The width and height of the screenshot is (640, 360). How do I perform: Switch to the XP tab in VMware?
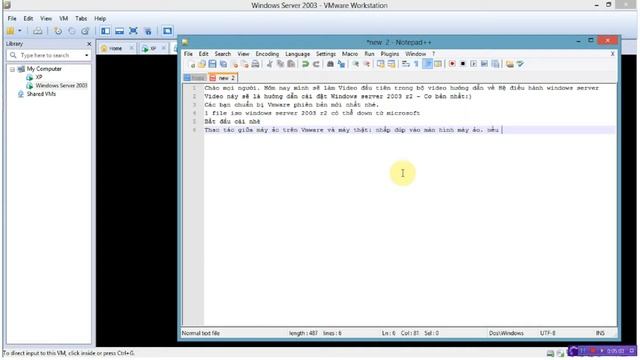153,48
